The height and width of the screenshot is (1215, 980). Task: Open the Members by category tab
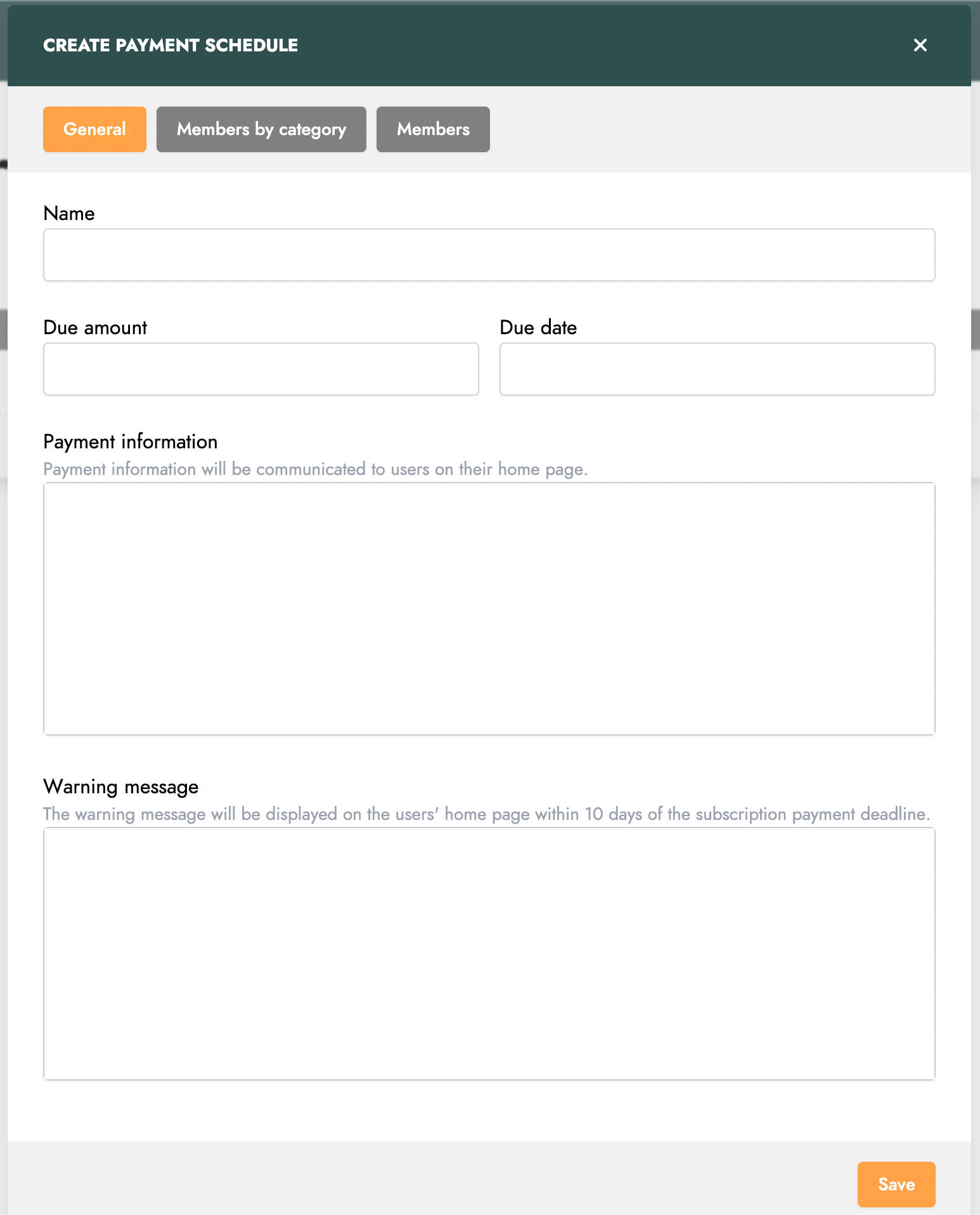pyautogui.click(x=261, y=129)
